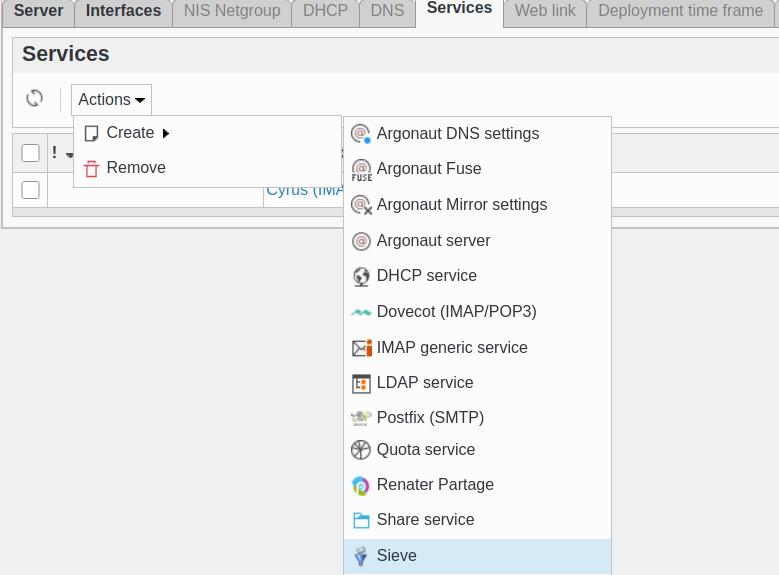Image resolution: width=779 pixels, height=575 pixels.
Task: Click the Dovecot wave icon
Action: coord(361,313)
